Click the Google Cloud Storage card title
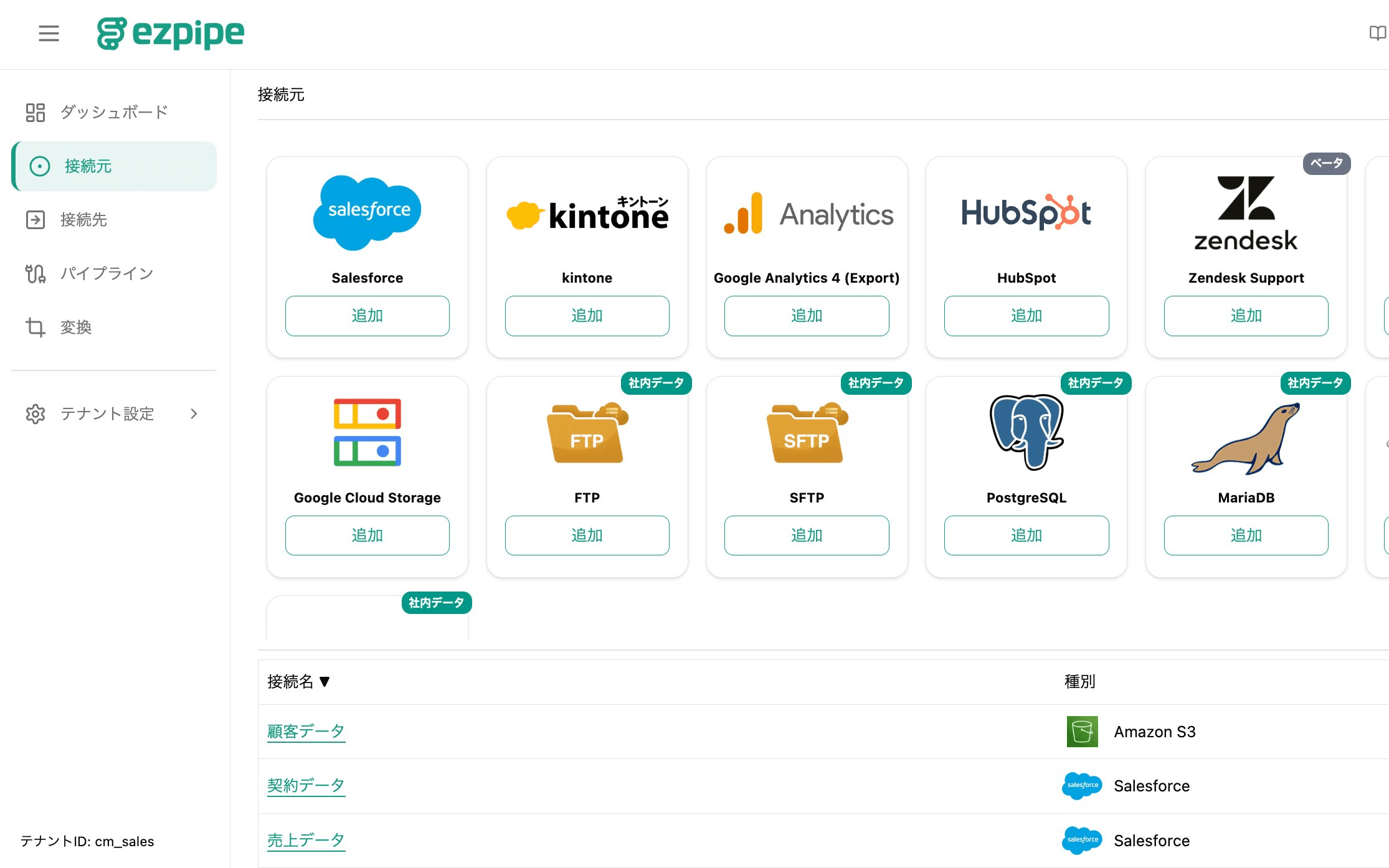This screenshot has height=868, width=1389. pos(367,498)
